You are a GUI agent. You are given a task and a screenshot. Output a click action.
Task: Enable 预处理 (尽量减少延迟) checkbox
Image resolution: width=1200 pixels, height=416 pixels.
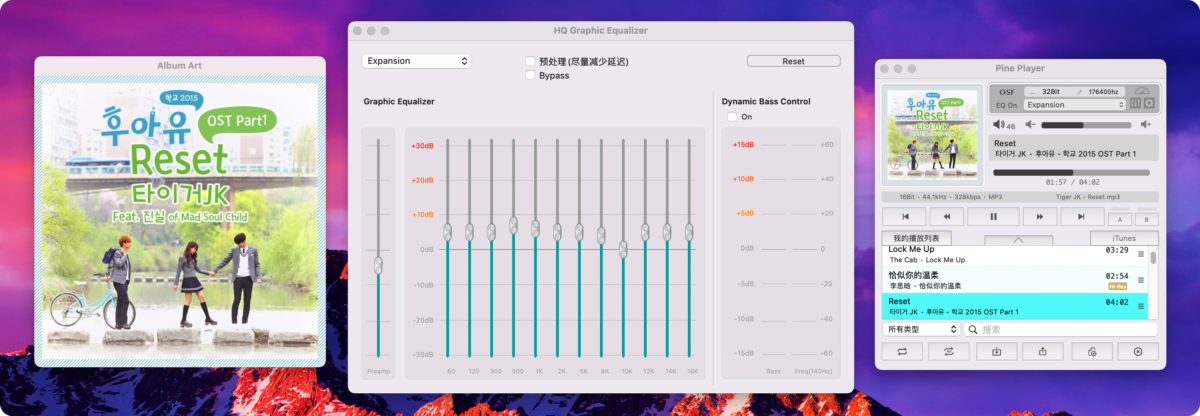531,62
